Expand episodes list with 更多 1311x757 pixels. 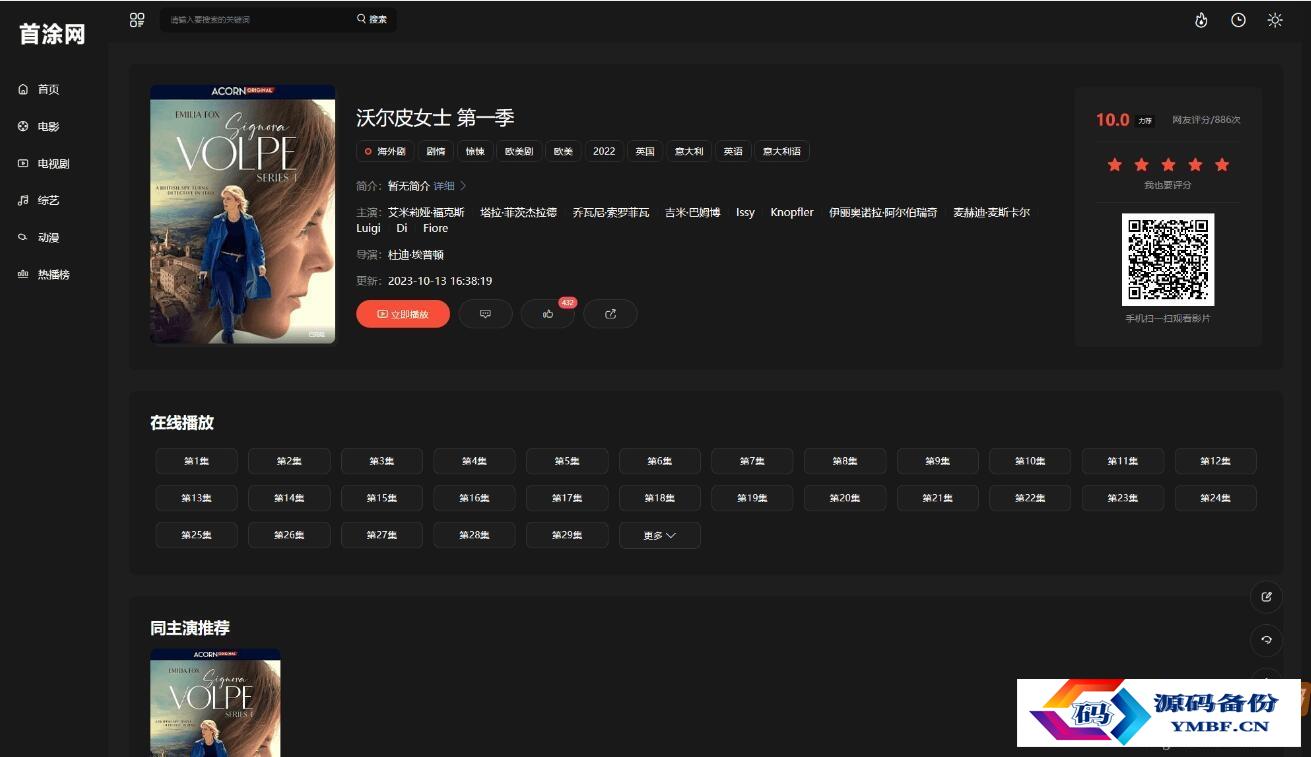pos(660,535)
